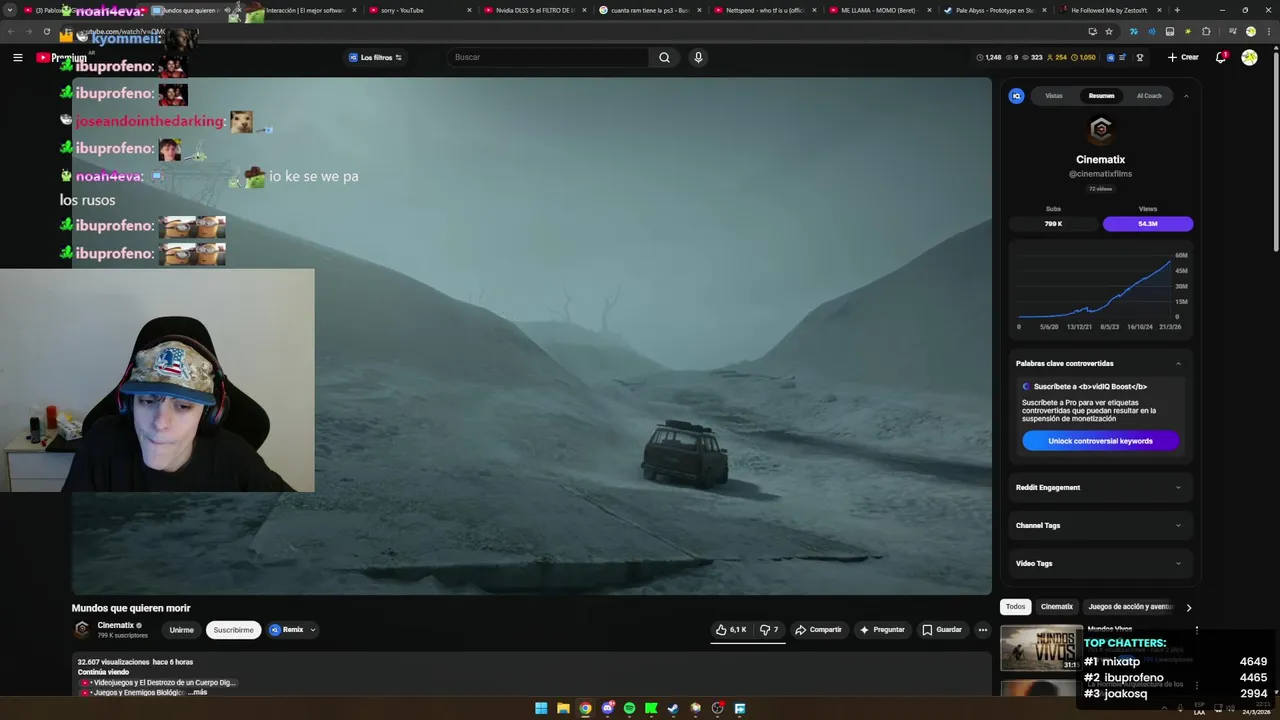Open Discord from taskbar
1280x720 pixels.
(x=607, y=708)
